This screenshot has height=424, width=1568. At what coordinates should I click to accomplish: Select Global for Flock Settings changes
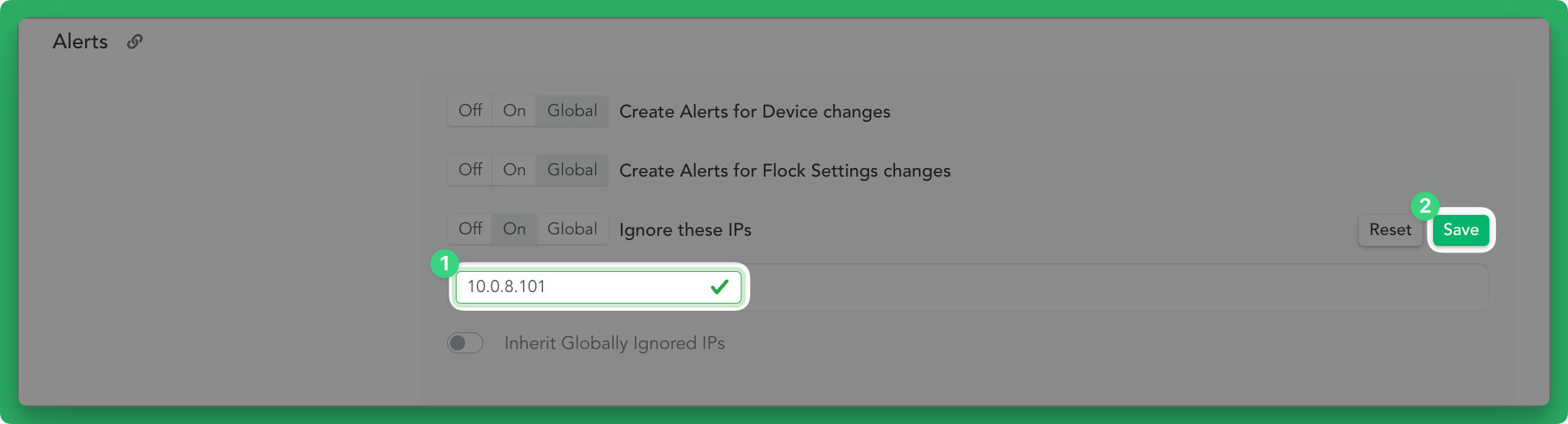[572, 170]
